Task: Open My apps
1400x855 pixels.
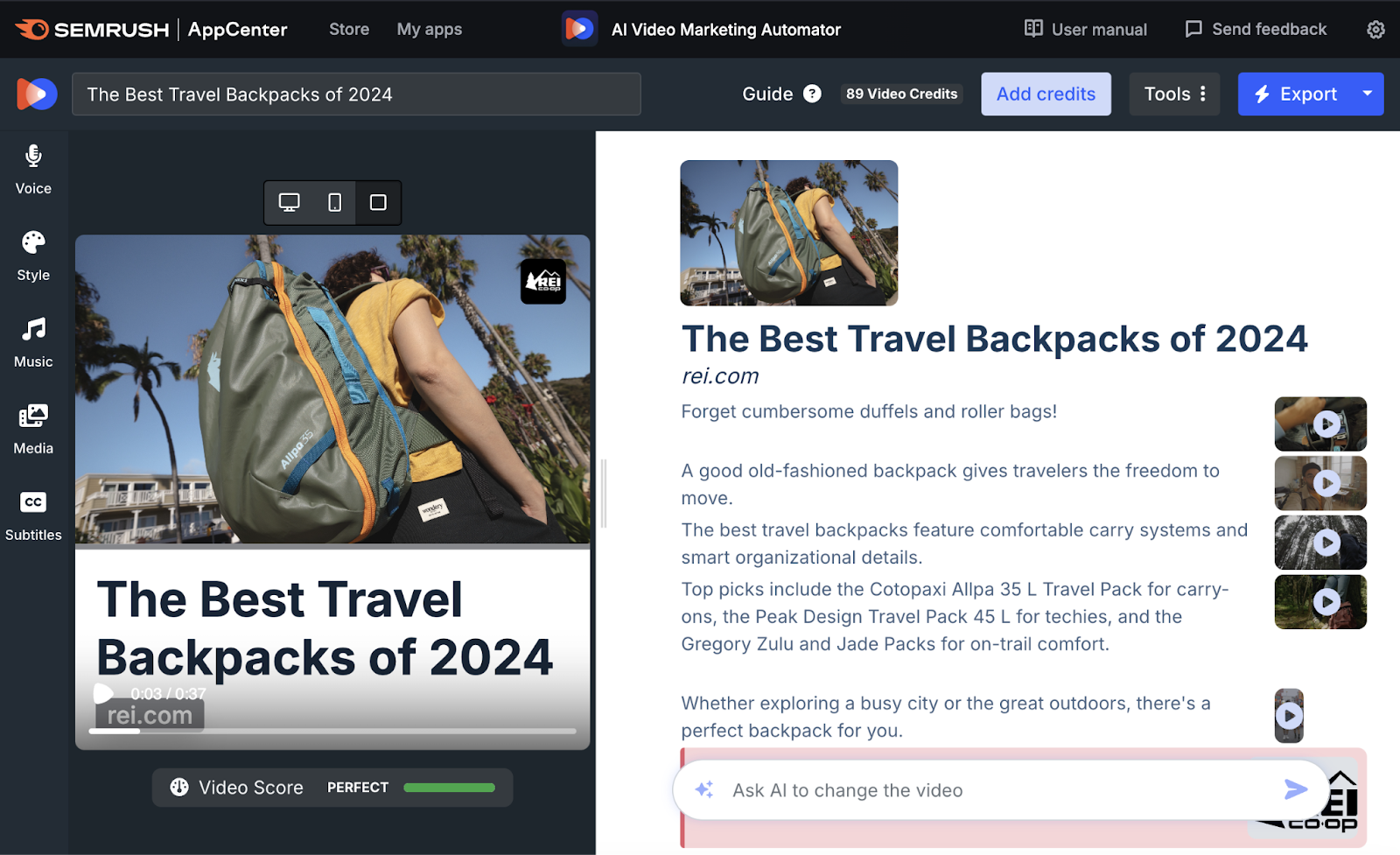Action: 429,29
